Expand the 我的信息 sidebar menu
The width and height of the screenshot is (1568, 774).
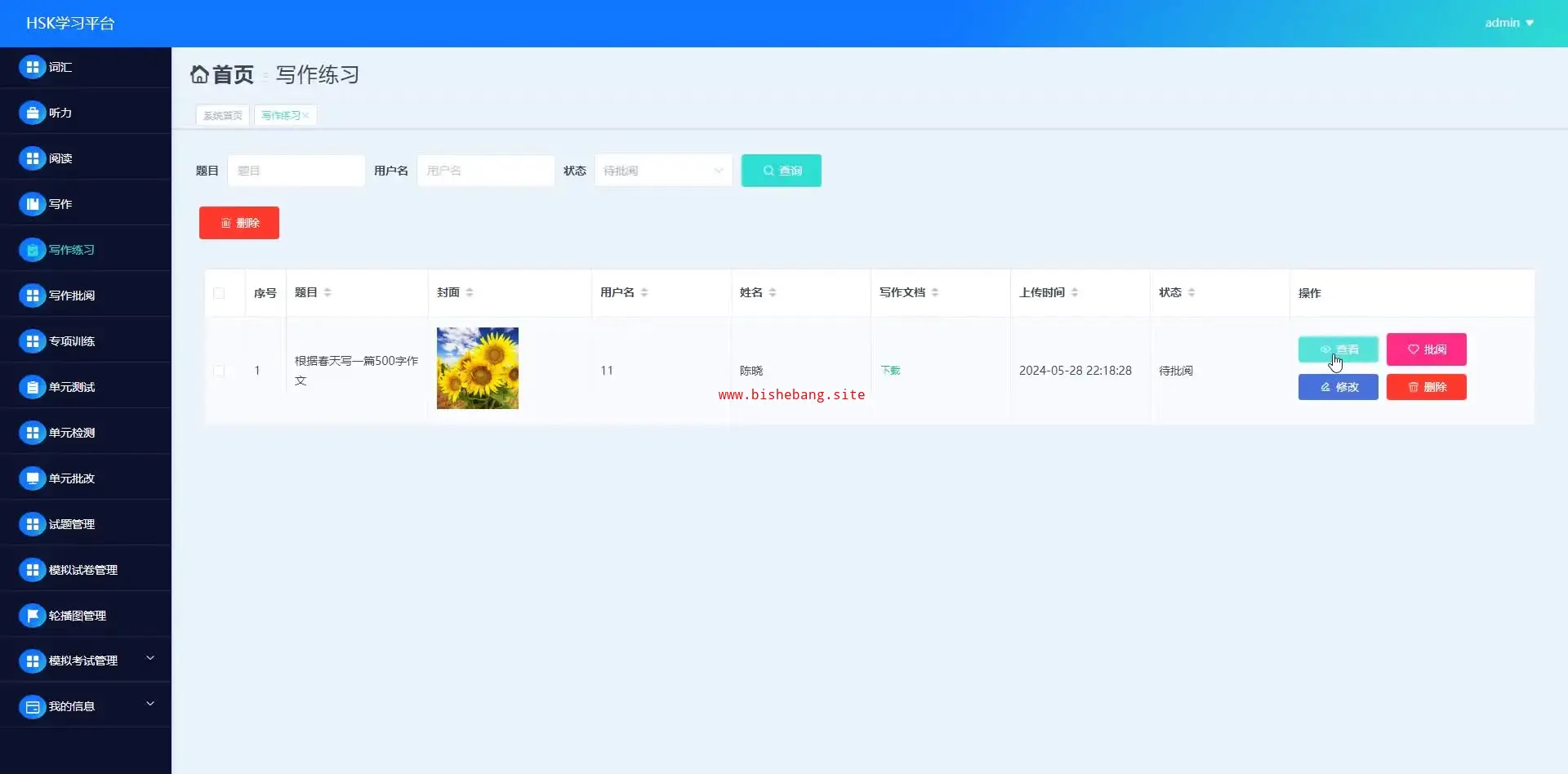(x=150, y=705)
